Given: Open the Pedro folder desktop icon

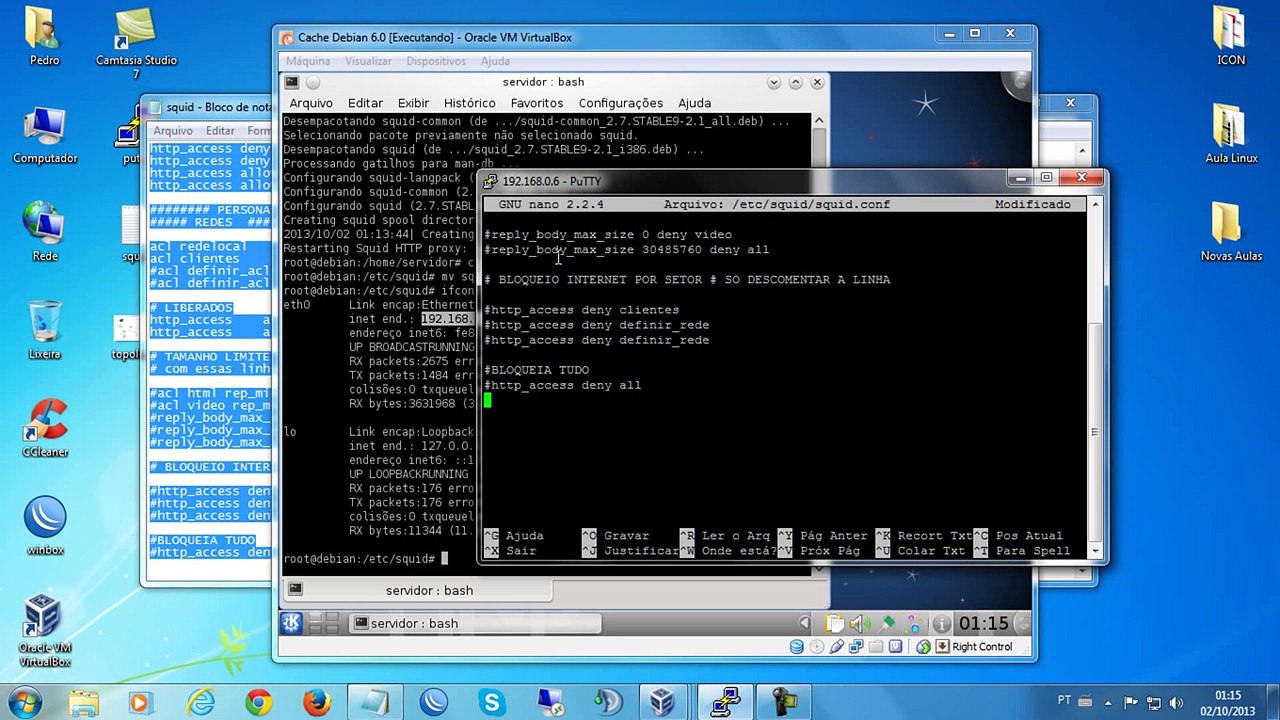Looking at the screenshot, I should tap(44, 38).
